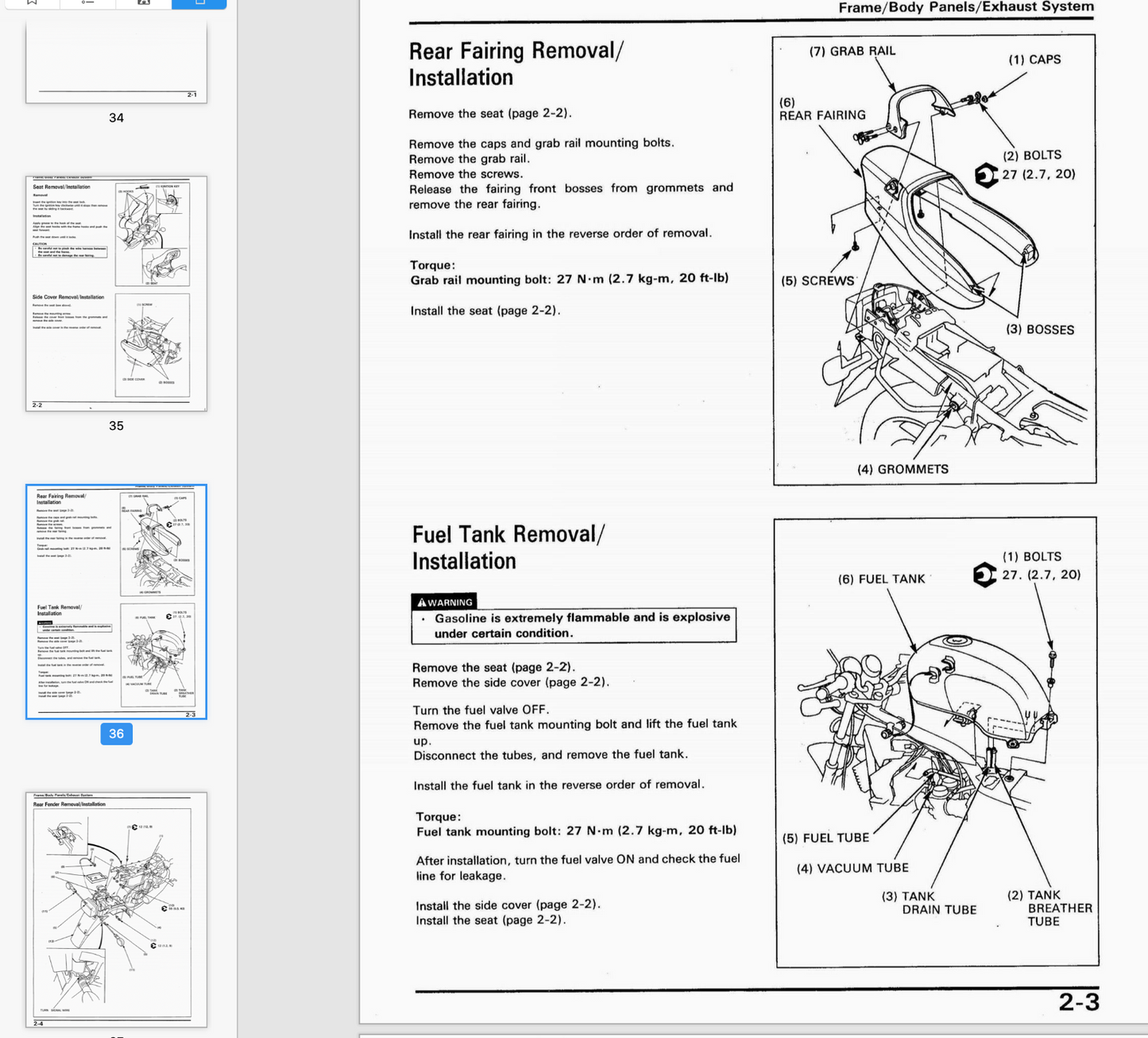Go to Rear Fender Removal page thumbnail
The image size is (1148, 1038).
pyautogui.click(x=116, y=909)
